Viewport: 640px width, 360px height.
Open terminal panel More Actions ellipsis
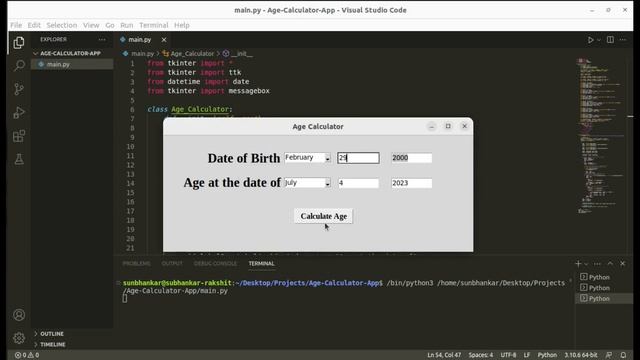[597, 264]
